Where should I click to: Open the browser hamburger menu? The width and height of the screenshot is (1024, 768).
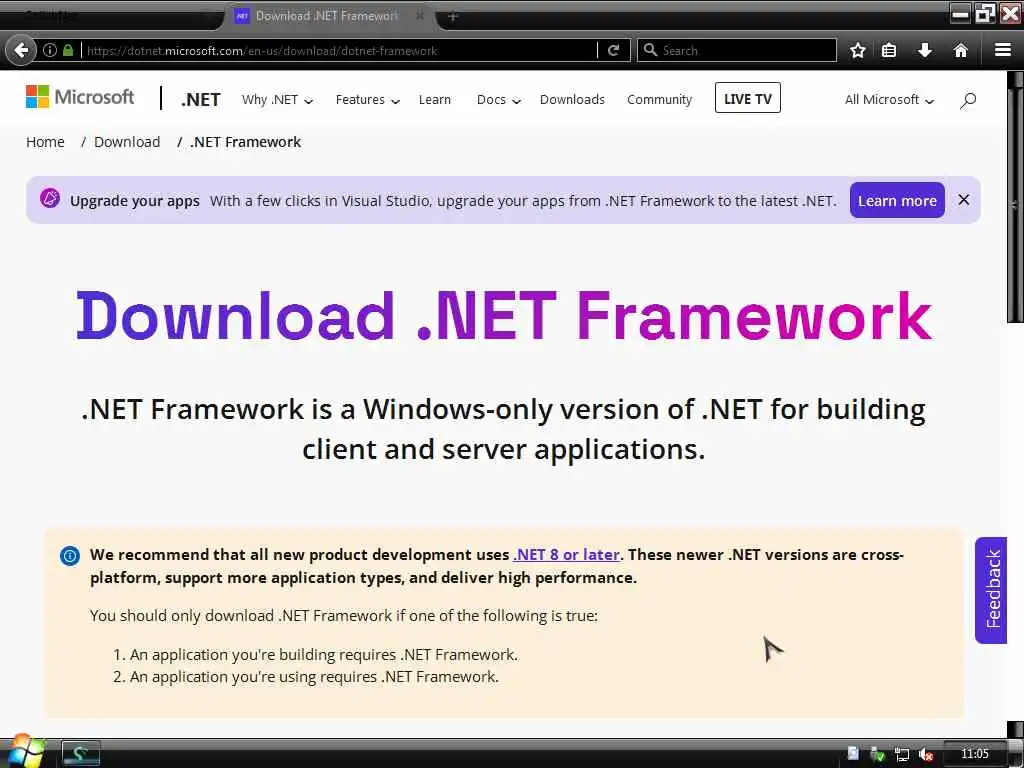[x=1003, y=50]
